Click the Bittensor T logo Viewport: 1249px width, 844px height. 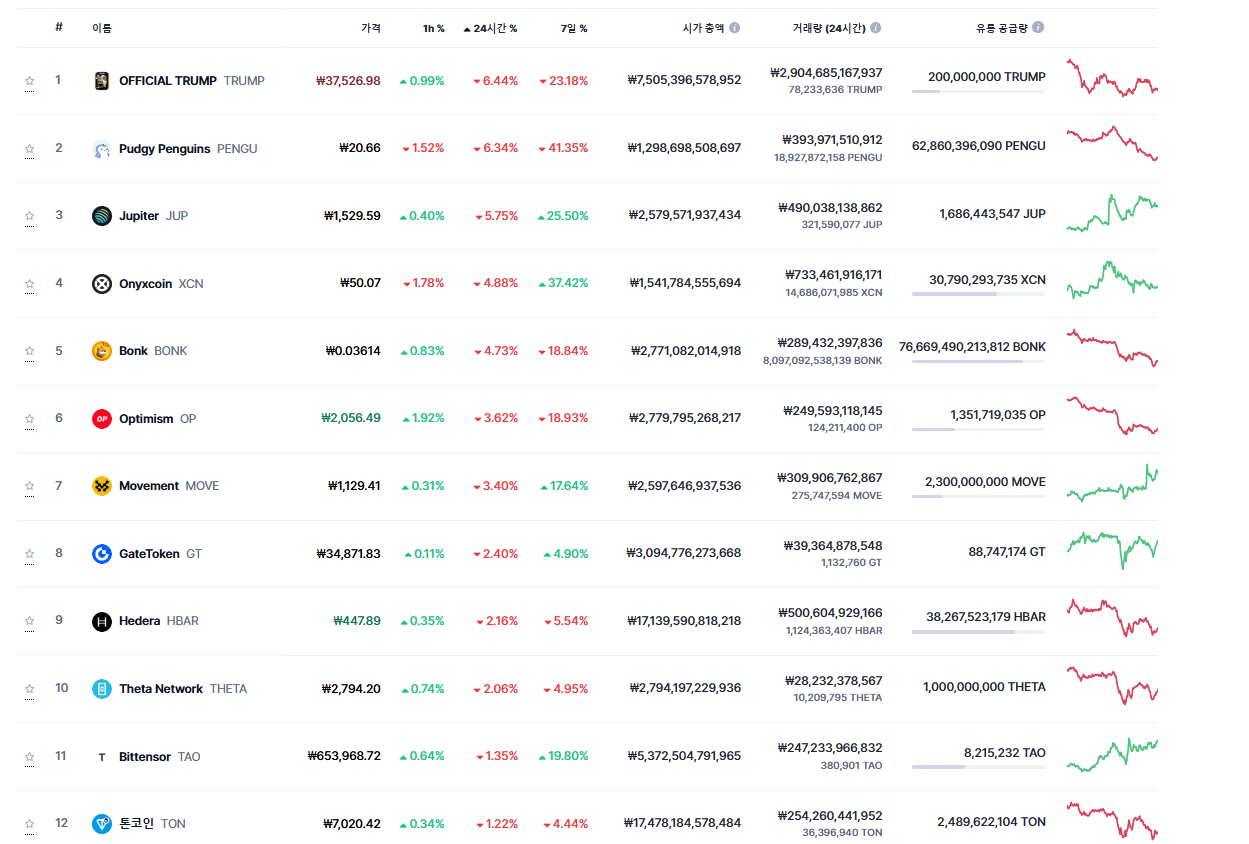pyautogui.click(x=101, y=757)
